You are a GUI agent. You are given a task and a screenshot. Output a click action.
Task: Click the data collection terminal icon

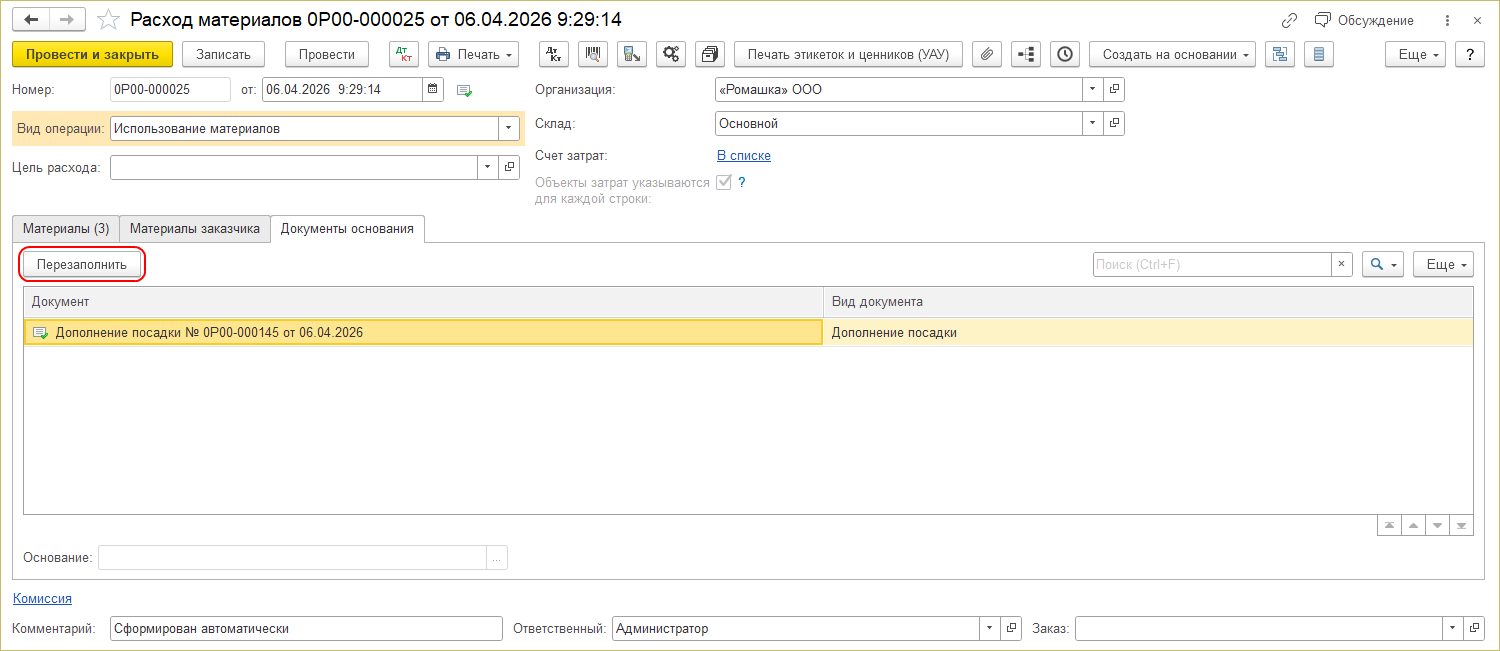pos(632,54)
